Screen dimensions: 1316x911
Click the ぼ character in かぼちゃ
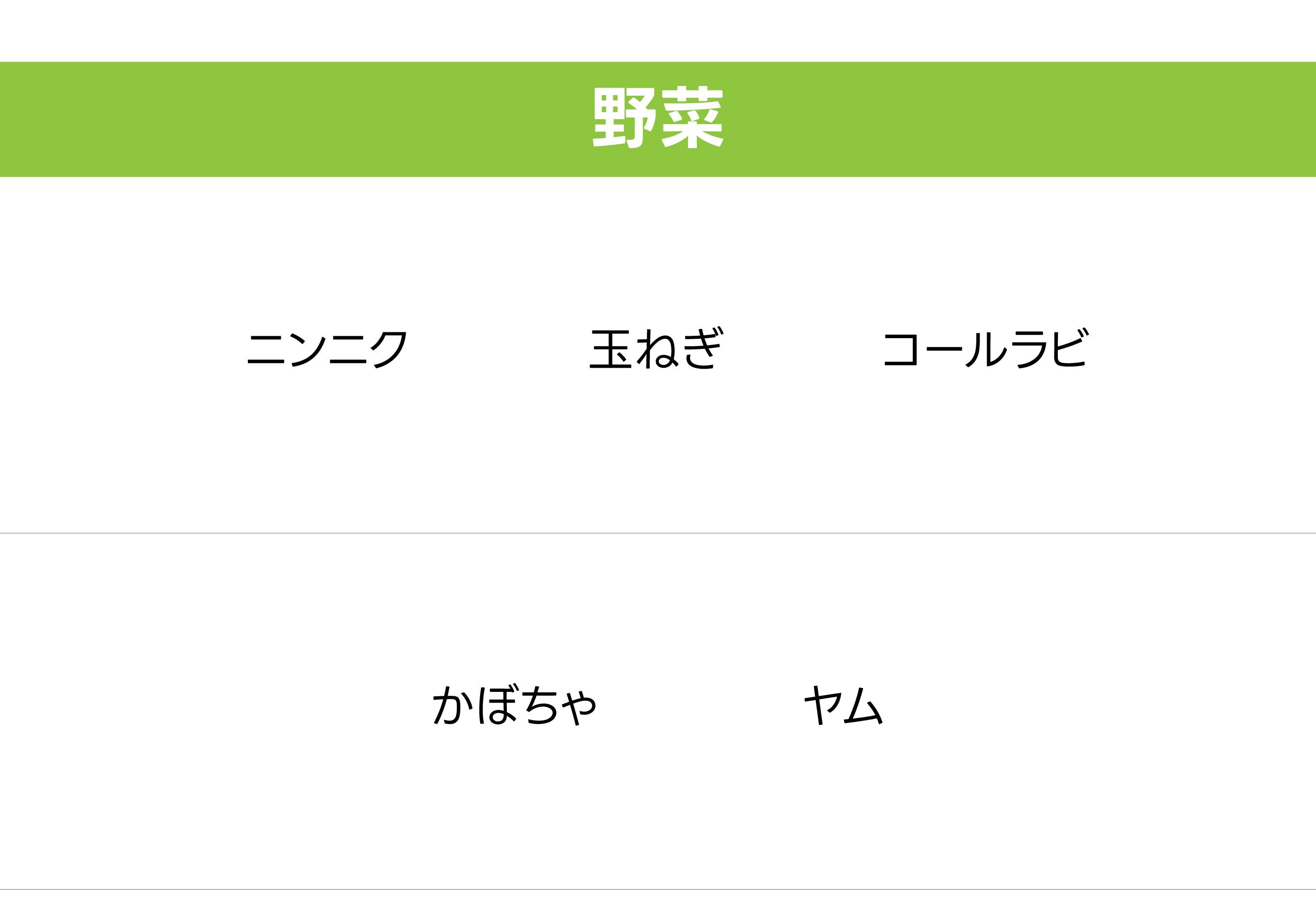click(497, 705)
